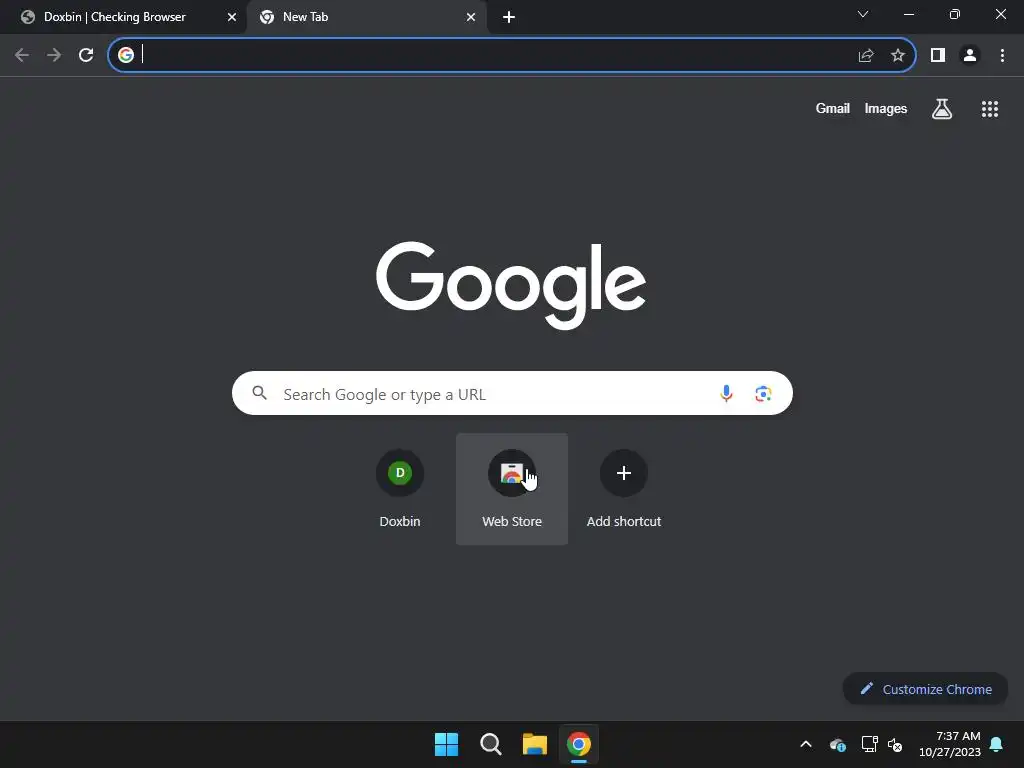The height and width of the screenshot is (768, 1024).
Task: Add a new shortcut tile
Action: pos(624,488)
